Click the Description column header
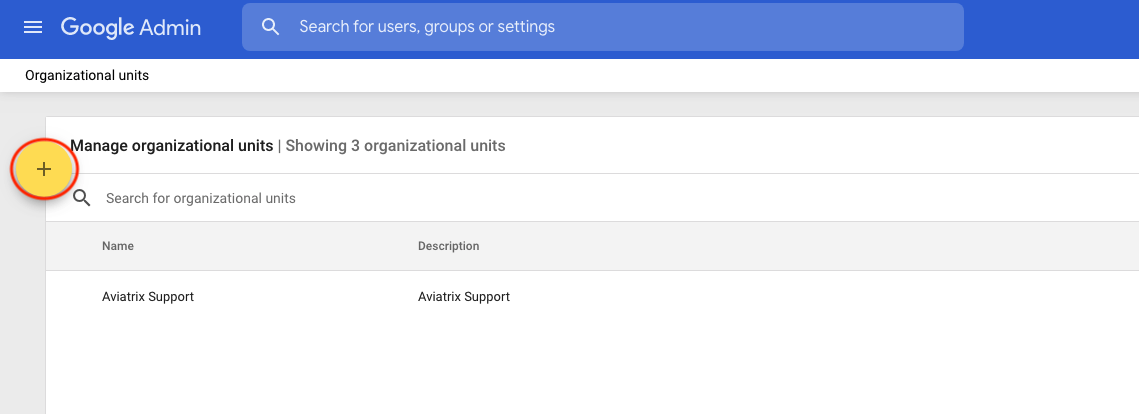Image resolution: width=1139 pixels, height=414 pixels. point(448,246)
